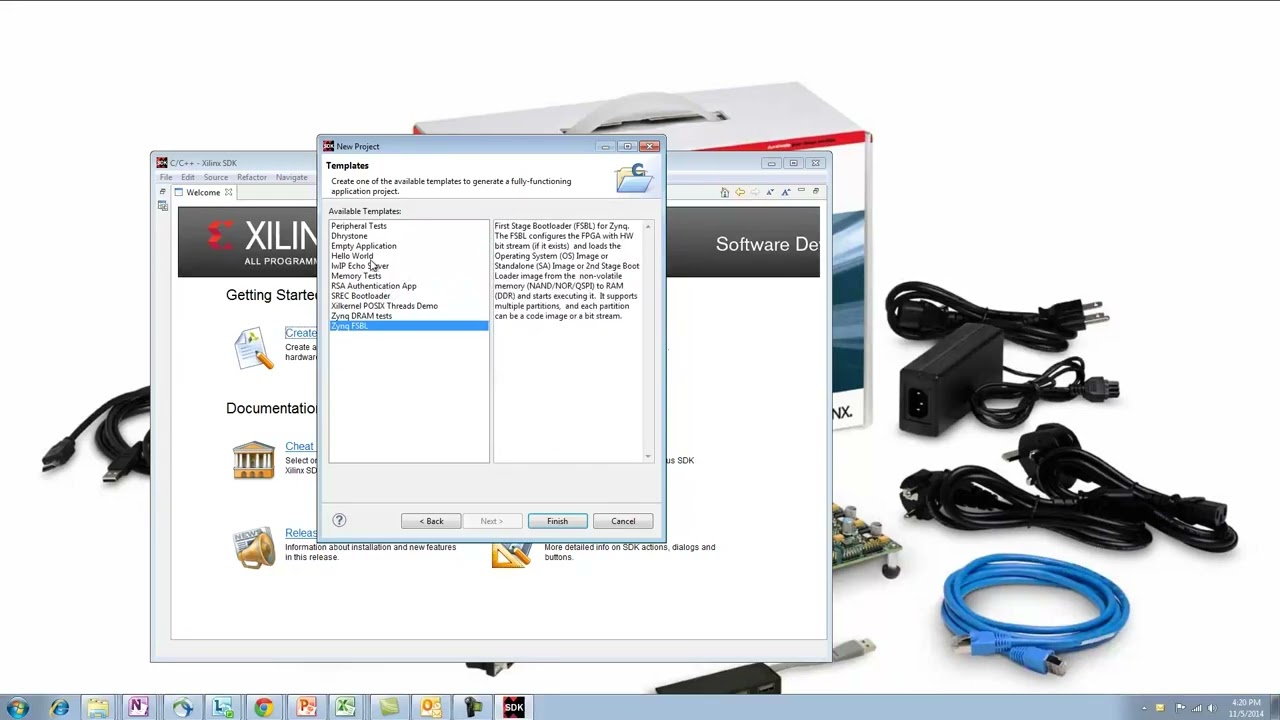Screen dimensions: 1280x720
Task: Open the Source menu in Xilinx SDK
Action: (216, 177)
